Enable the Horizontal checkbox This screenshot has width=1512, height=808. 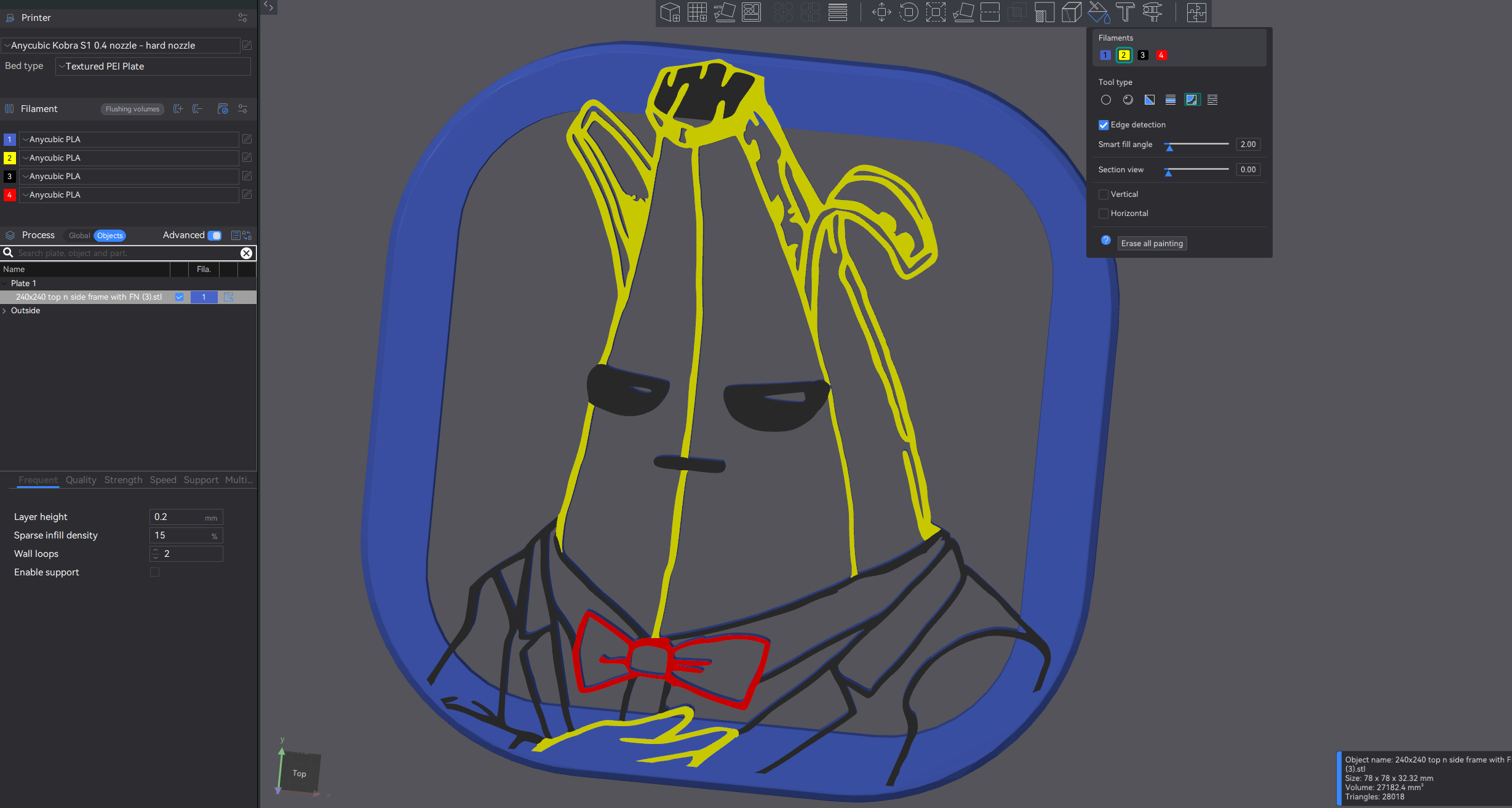[1104, 214]
